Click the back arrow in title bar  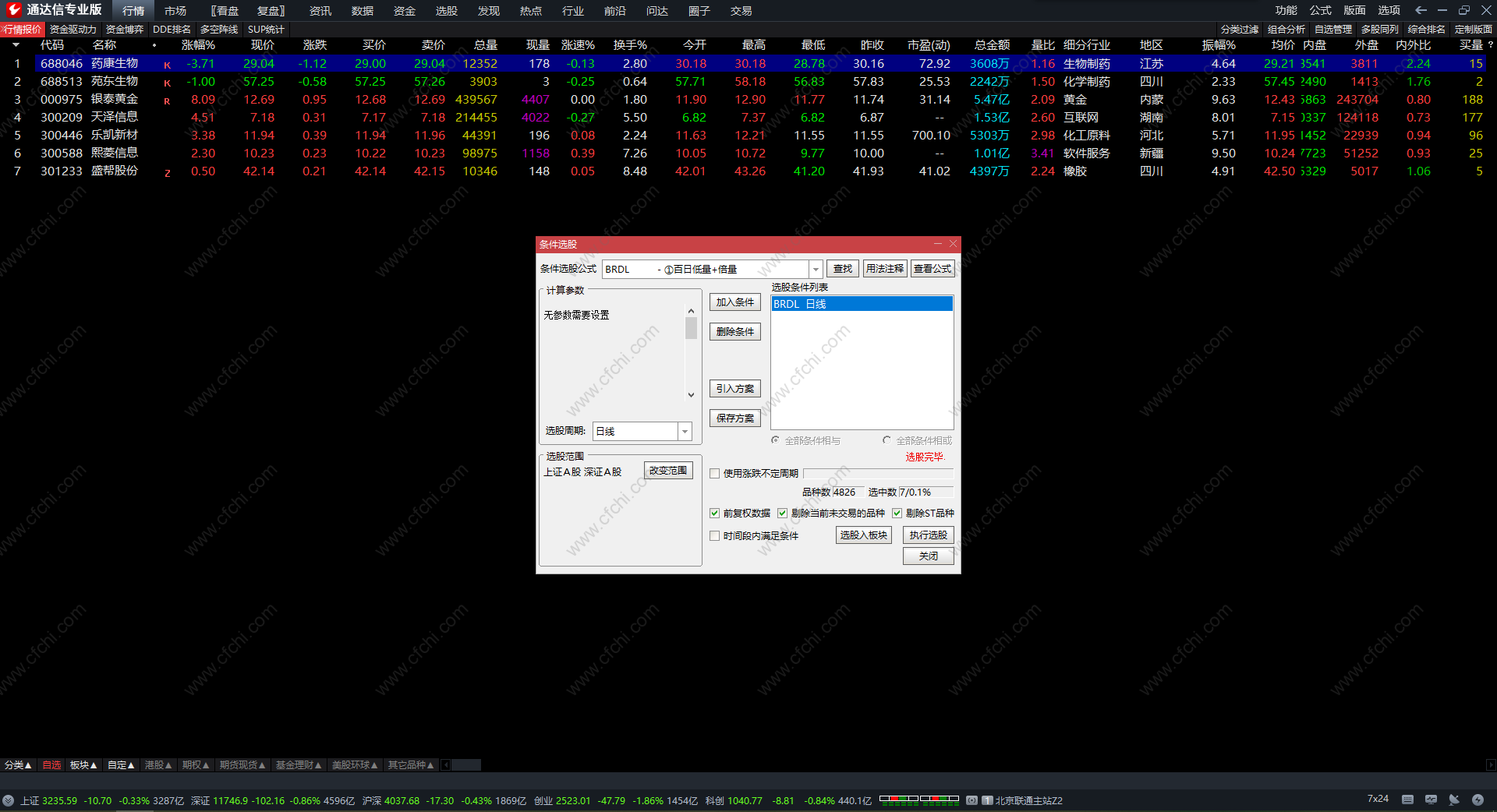(x=1421, y=10)
